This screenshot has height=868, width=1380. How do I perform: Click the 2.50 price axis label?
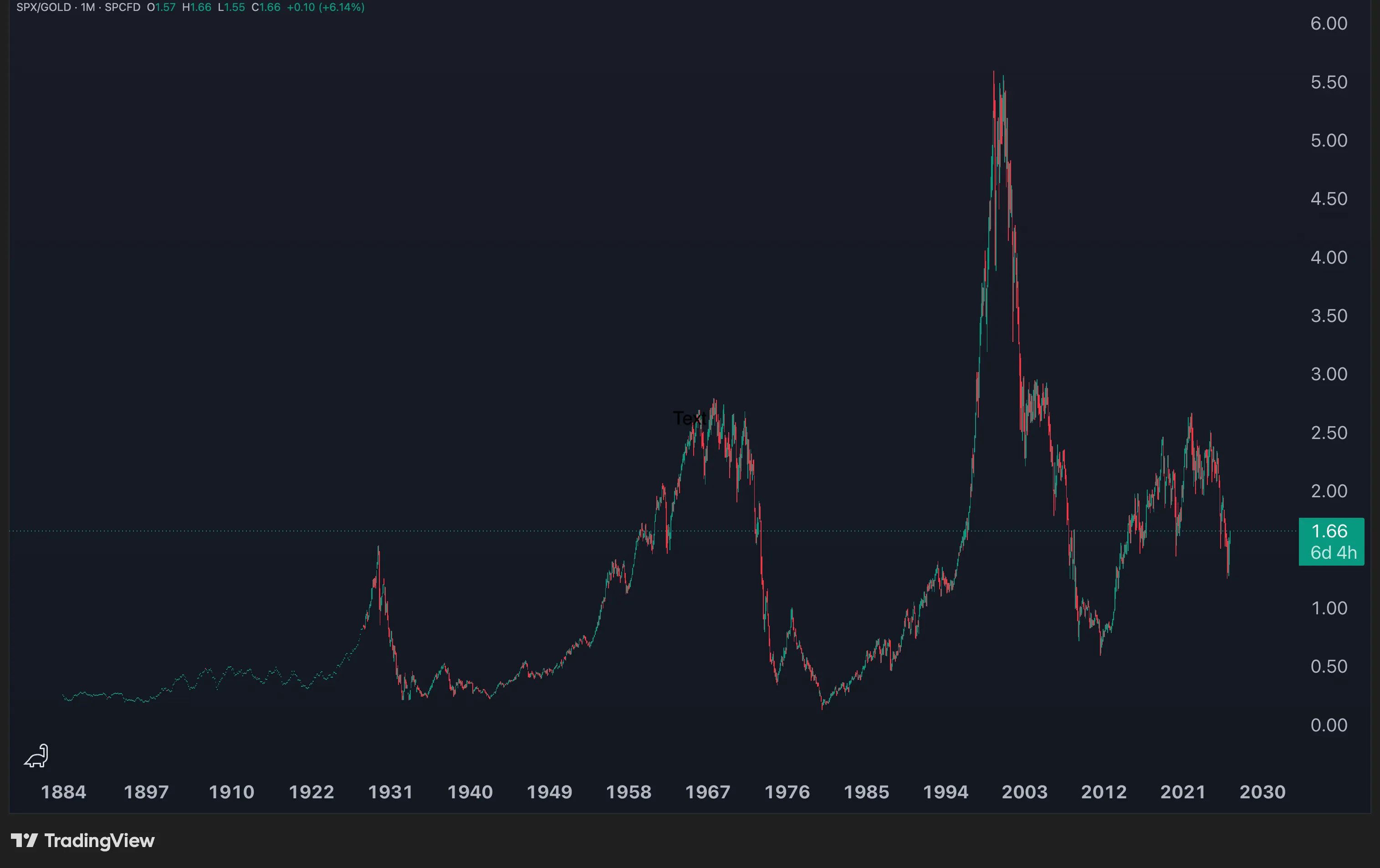[x=1329, y=433]
